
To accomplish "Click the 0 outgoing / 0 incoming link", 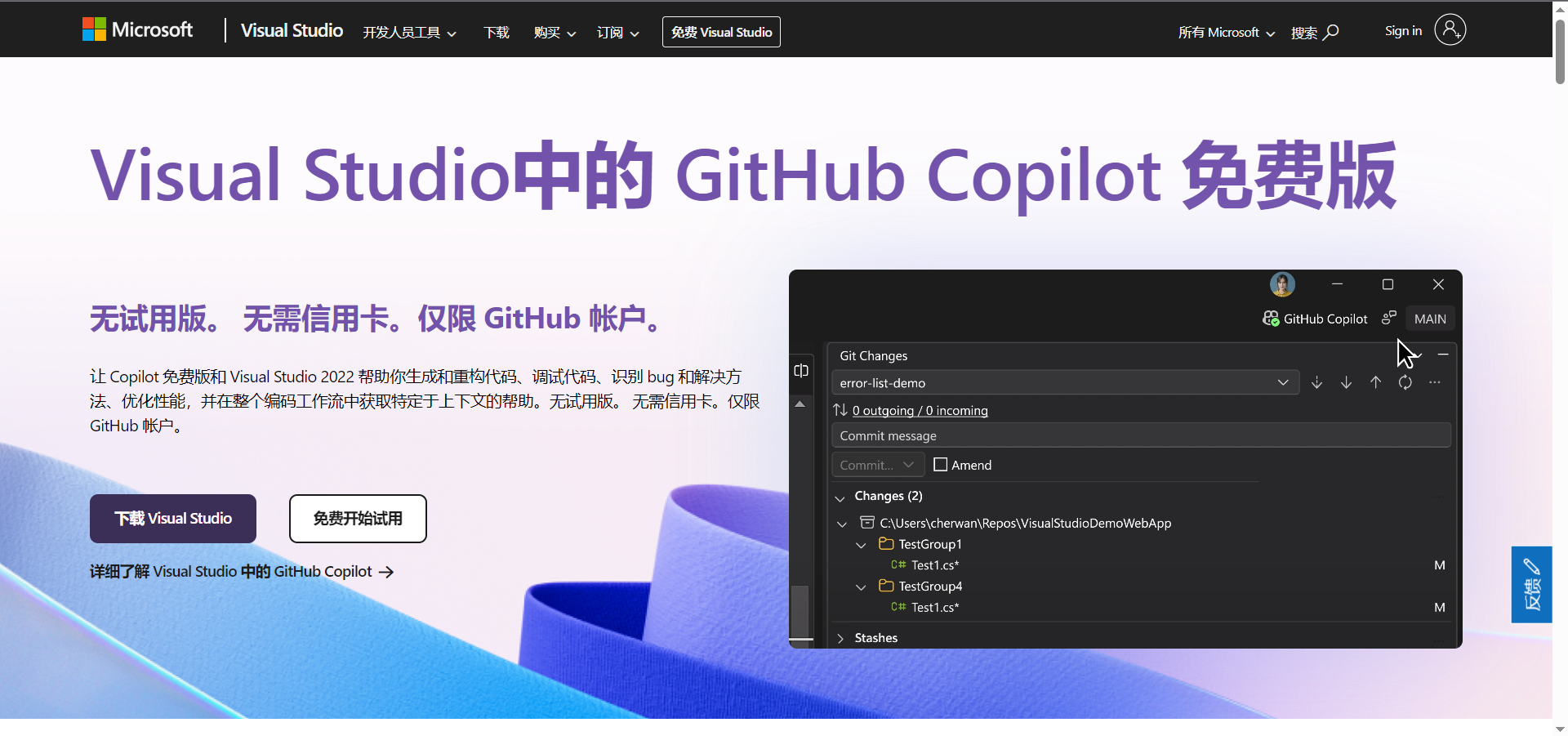I will (x=920, y=410).
